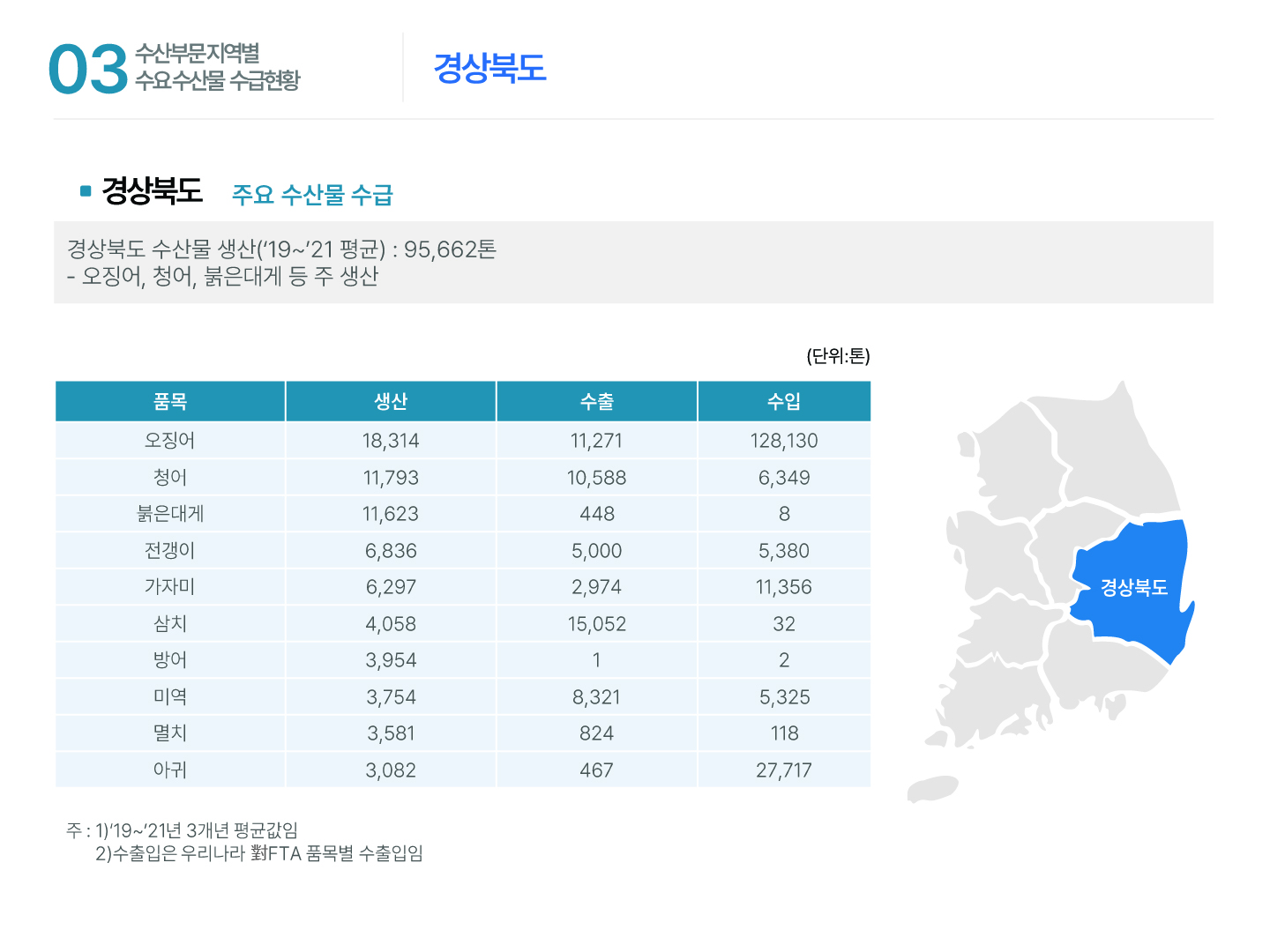Select the "주요 수산물 수급" subtitle

[x=312, y=195]
